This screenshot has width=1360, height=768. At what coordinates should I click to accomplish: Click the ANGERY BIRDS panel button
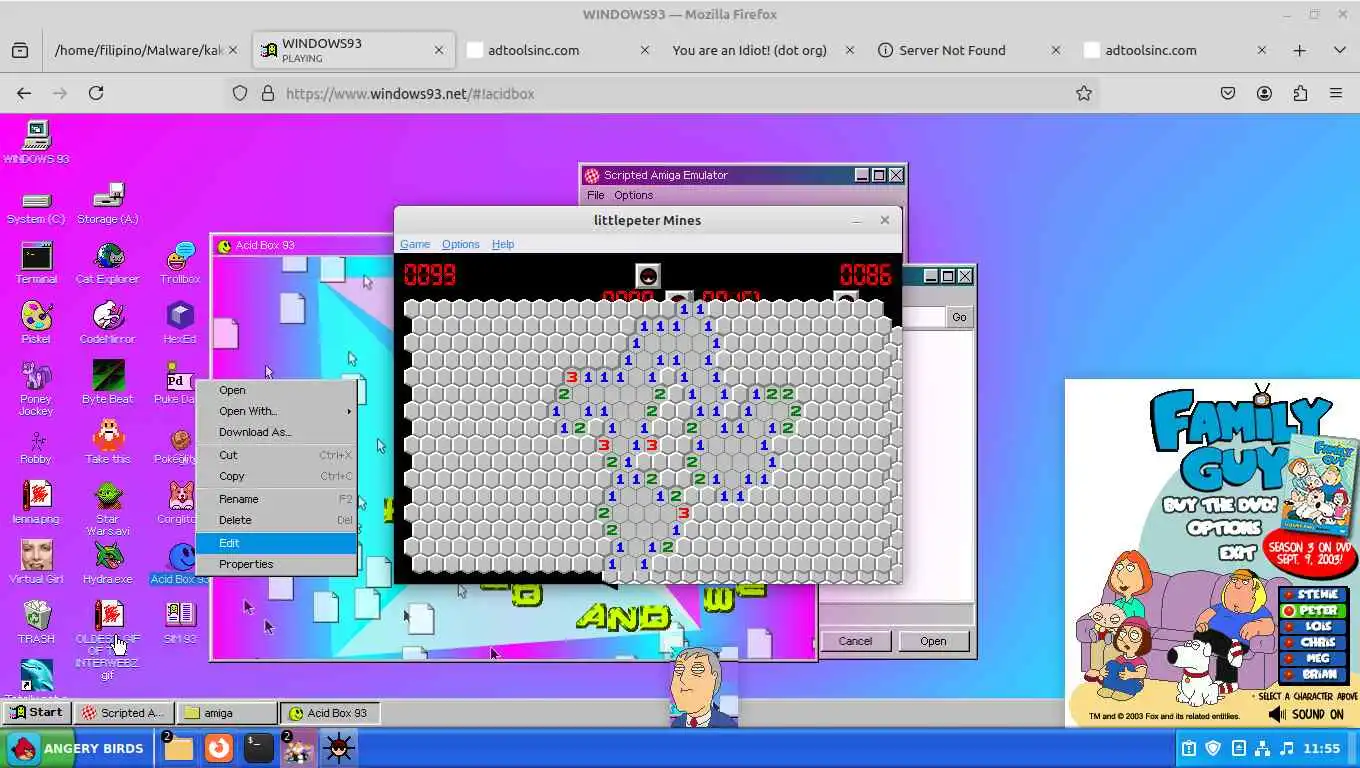coord(78,748)
